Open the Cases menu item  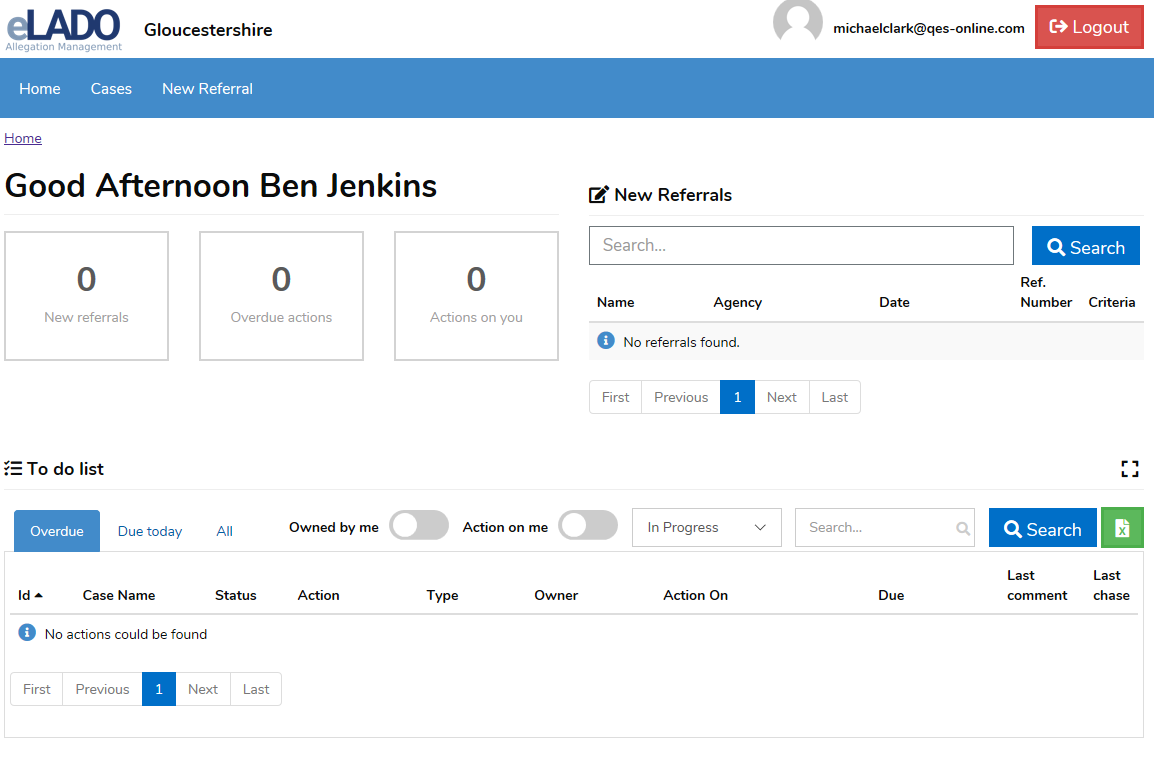[111, 89]
